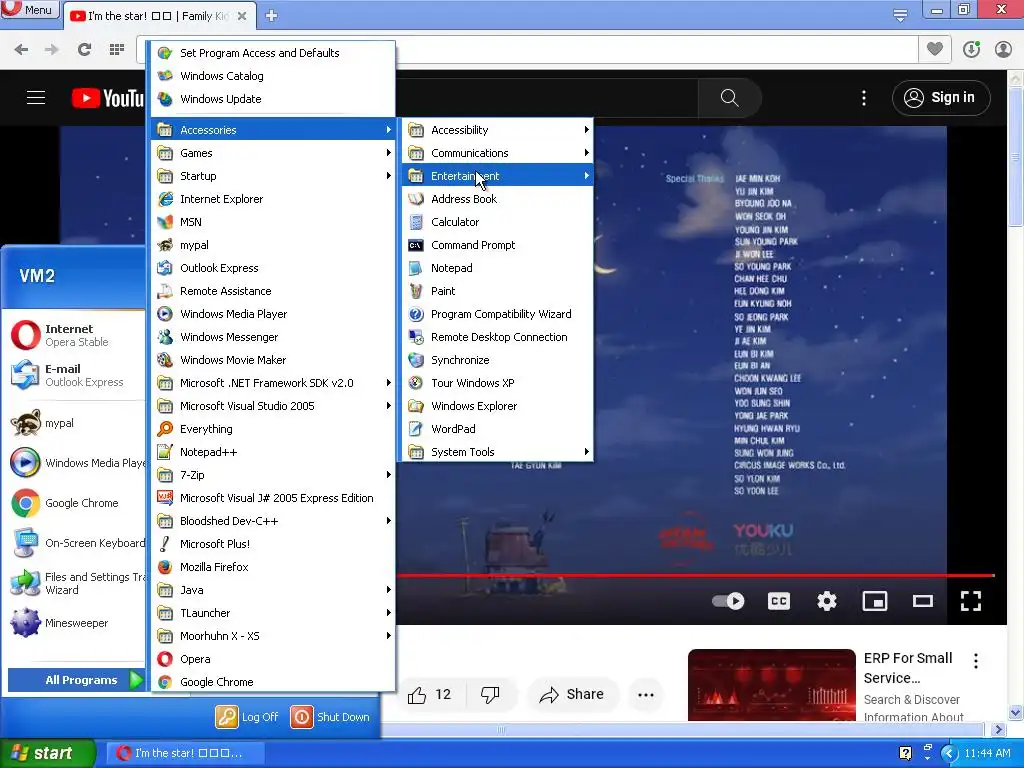The width and height of the screenshot is (1024, 768).
Task: Expand Microsoft Visual Studio 2005 folder
Action: [273, 406]
